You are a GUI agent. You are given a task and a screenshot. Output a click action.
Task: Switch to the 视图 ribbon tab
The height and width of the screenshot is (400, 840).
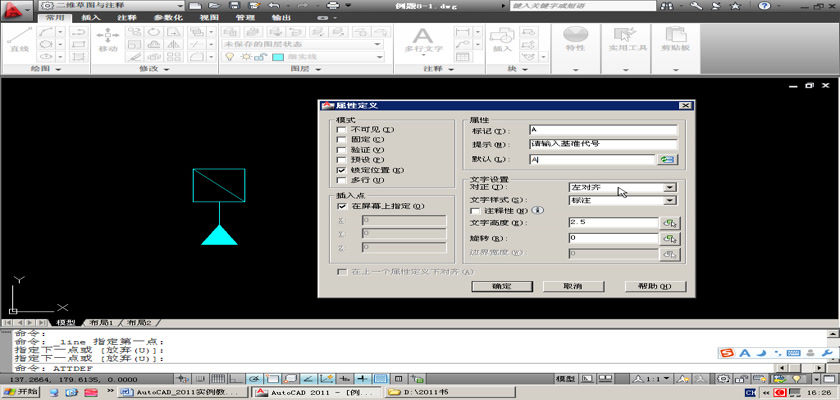pos(208,18)
